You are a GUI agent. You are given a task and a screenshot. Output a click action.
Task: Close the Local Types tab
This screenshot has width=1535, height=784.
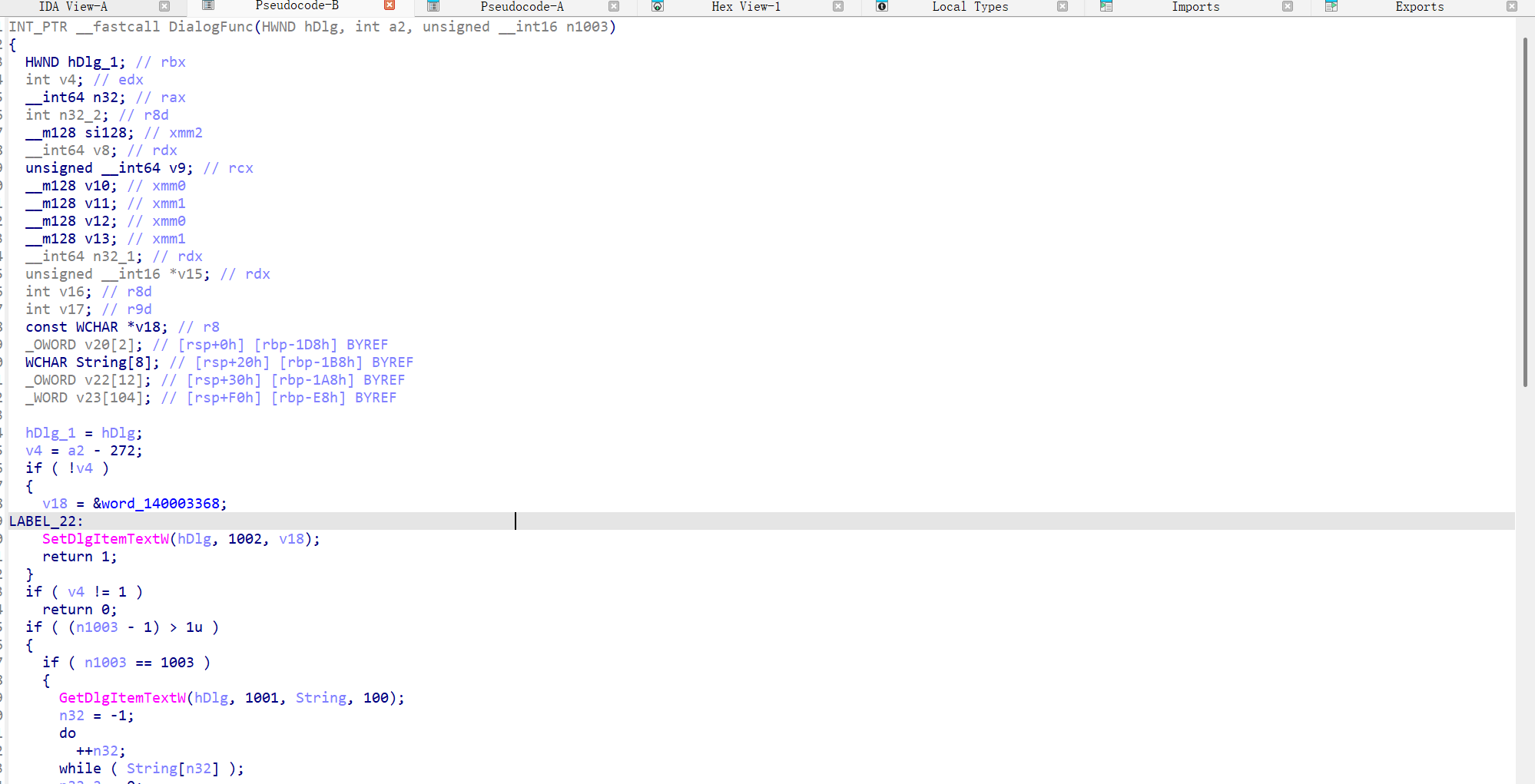[1063, 6]
